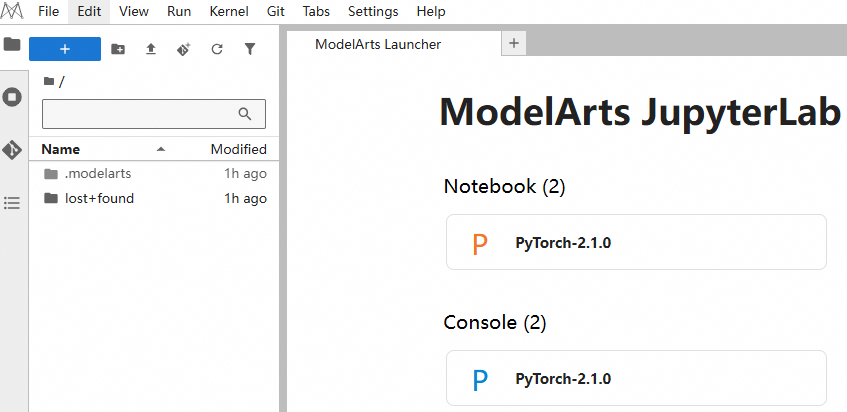Open the Help menu
This screenshot has width=847, height=412.
pos(431,11)
